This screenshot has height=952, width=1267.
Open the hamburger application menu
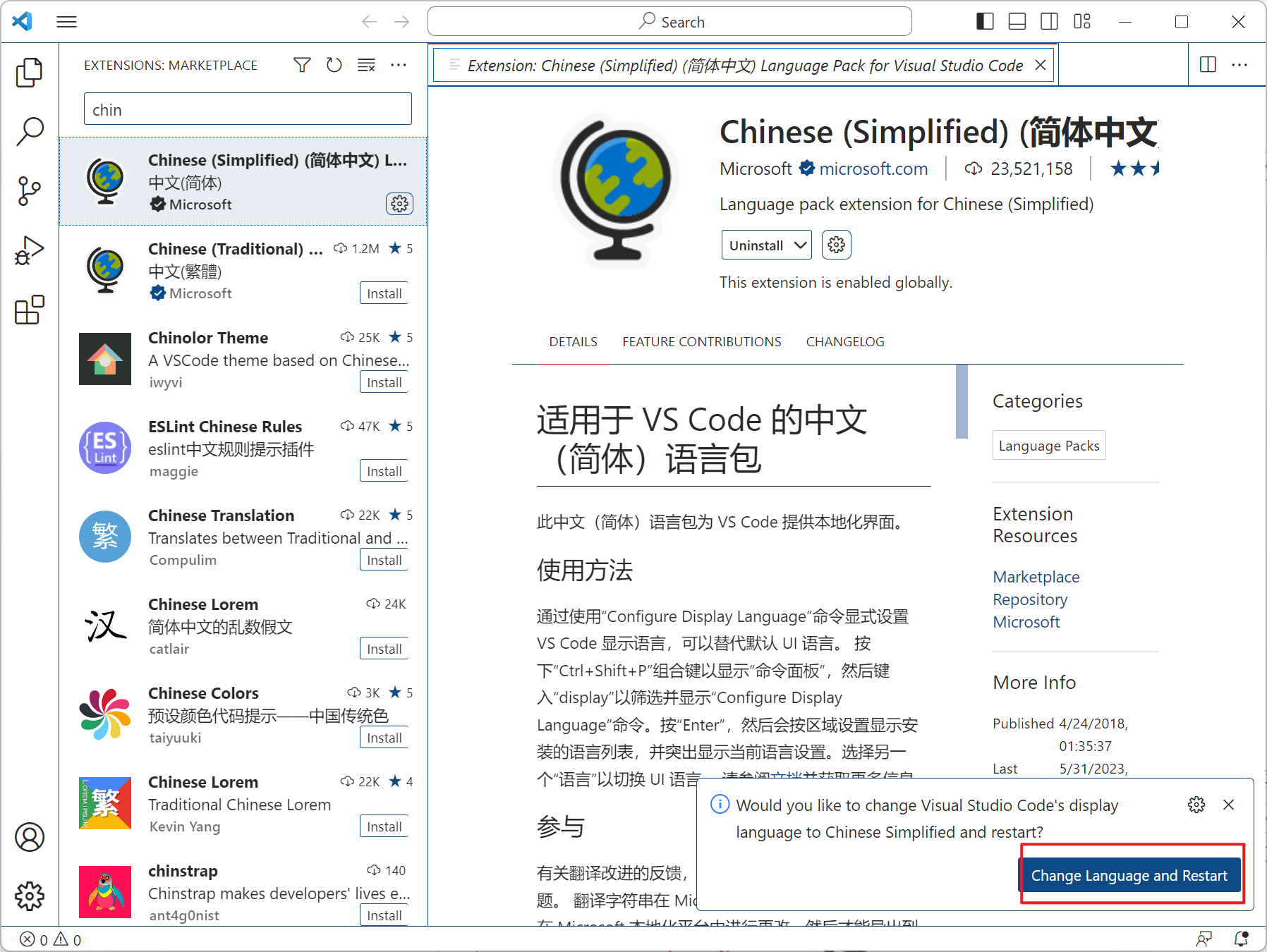[67, 22]
